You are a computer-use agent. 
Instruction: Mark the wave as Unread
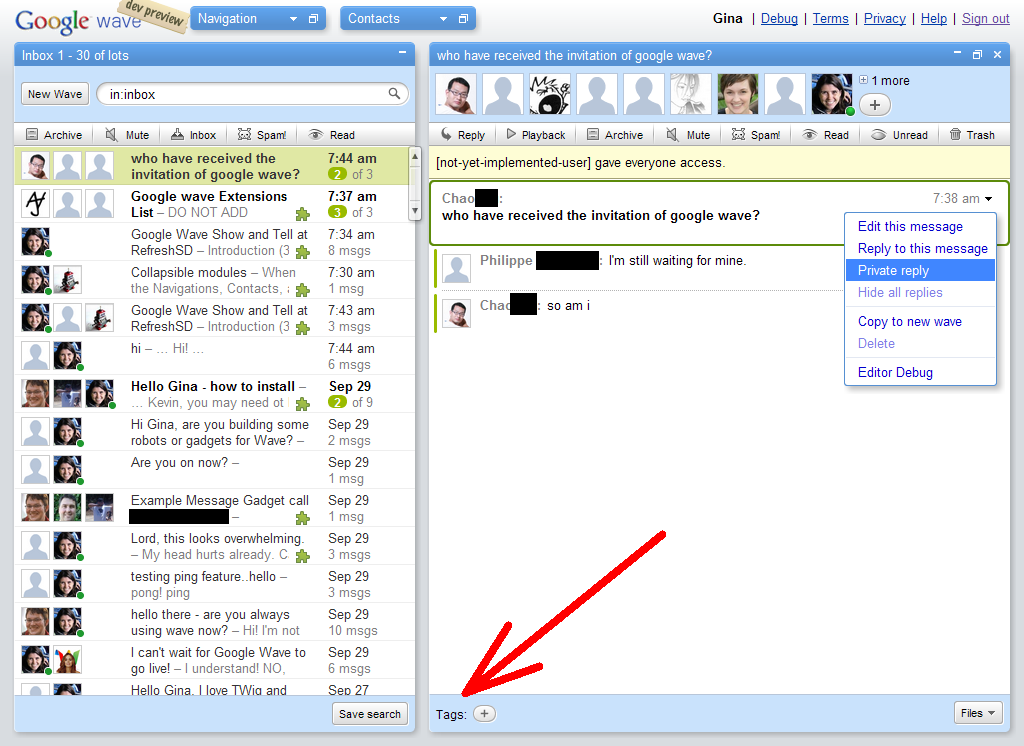point(899,135)
